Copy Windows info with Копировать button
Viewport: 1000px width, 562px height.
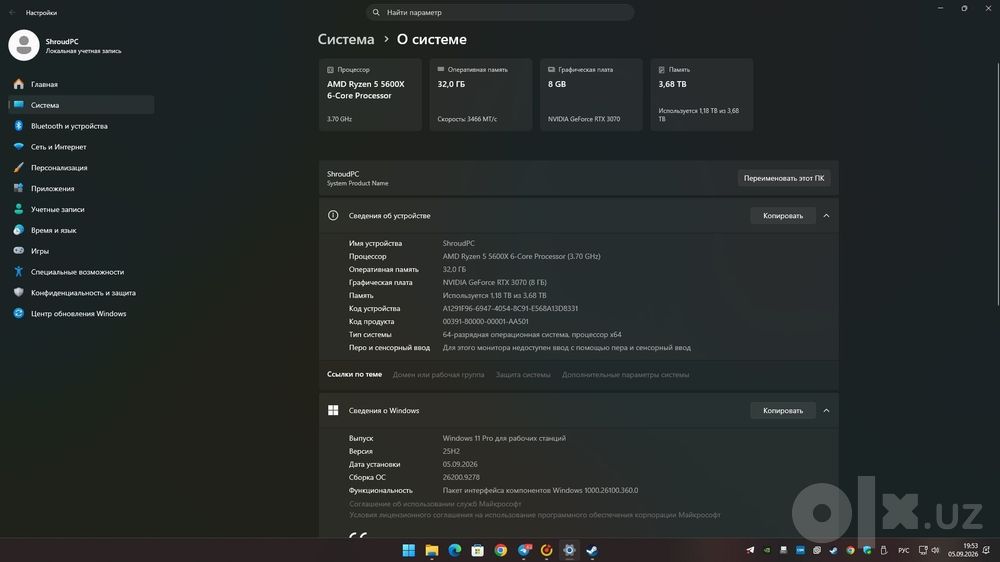[783, 411]
